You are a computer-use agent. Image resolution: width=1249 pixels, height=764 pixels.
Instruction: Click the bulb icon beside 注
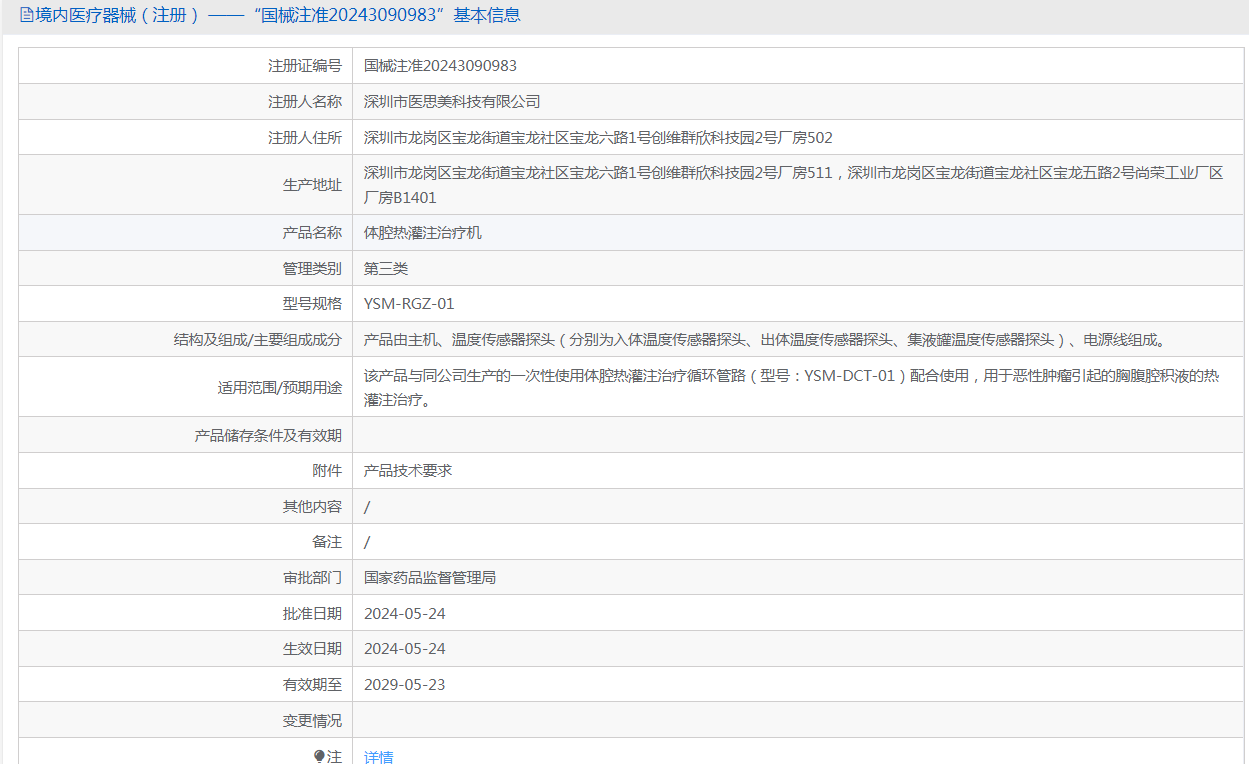(x=320, y=757)
